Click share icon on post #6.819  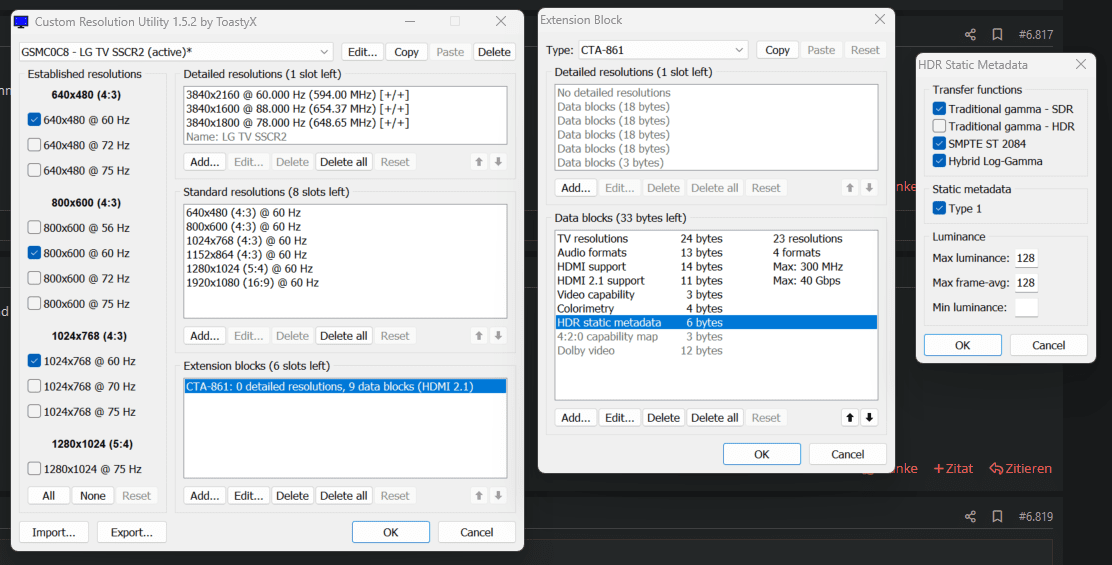click(970, 516)
